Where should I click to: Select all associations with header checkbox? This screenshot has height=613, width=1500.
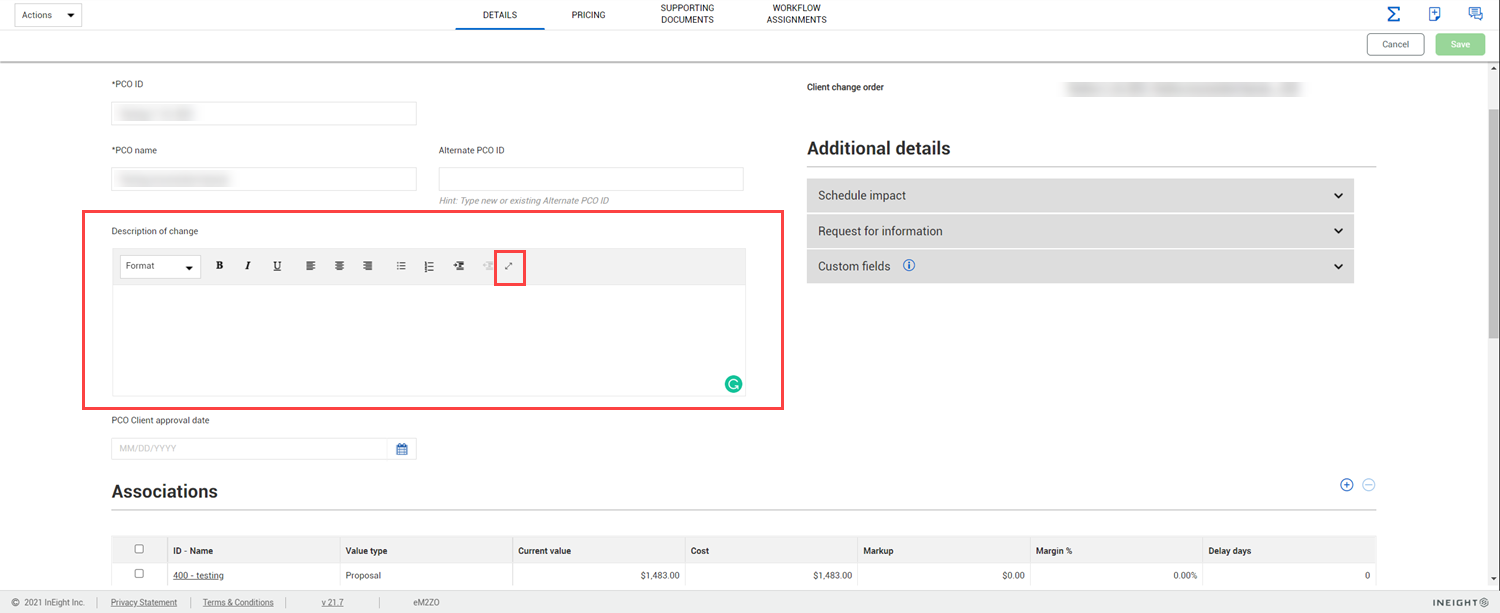[x=139, y=549]
